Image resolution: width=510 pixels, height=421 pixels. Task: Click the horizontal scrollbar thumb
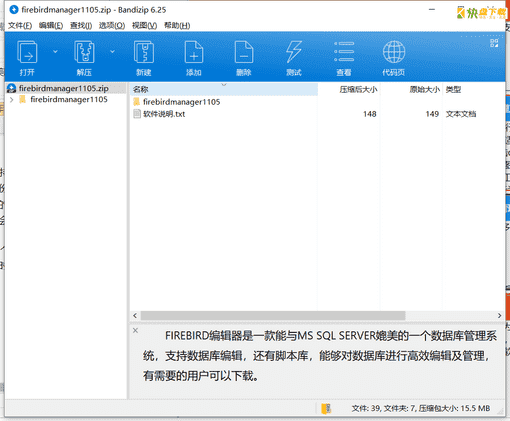[273, 315]
